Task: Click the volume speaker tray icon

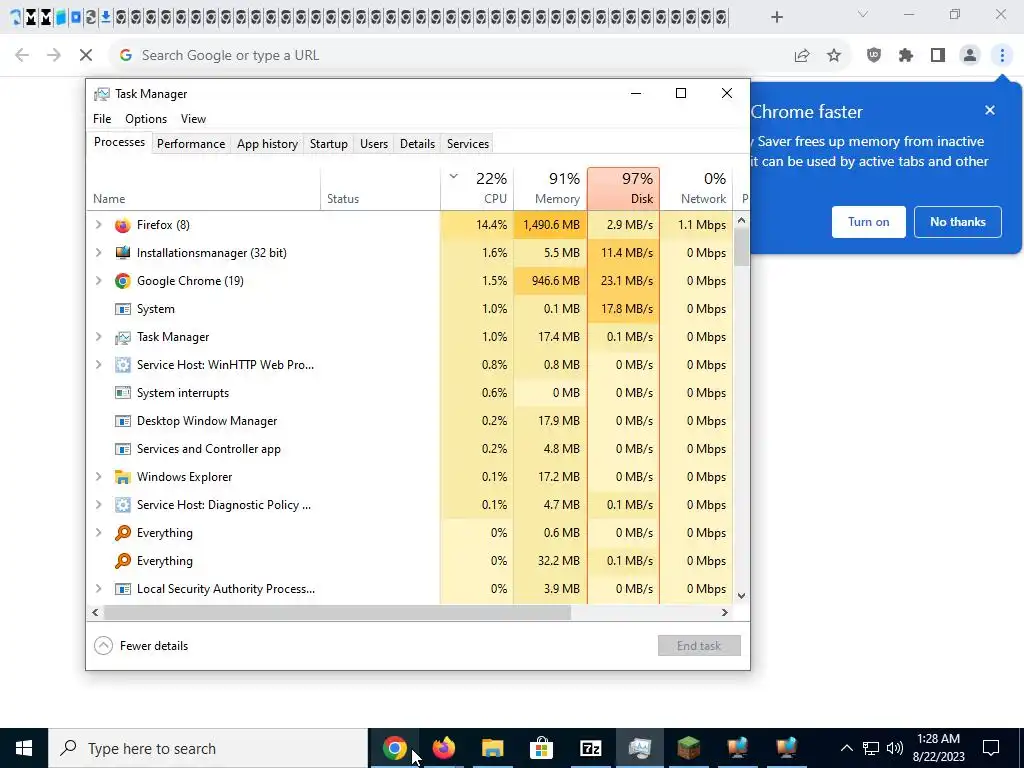Action: [895, 748]
